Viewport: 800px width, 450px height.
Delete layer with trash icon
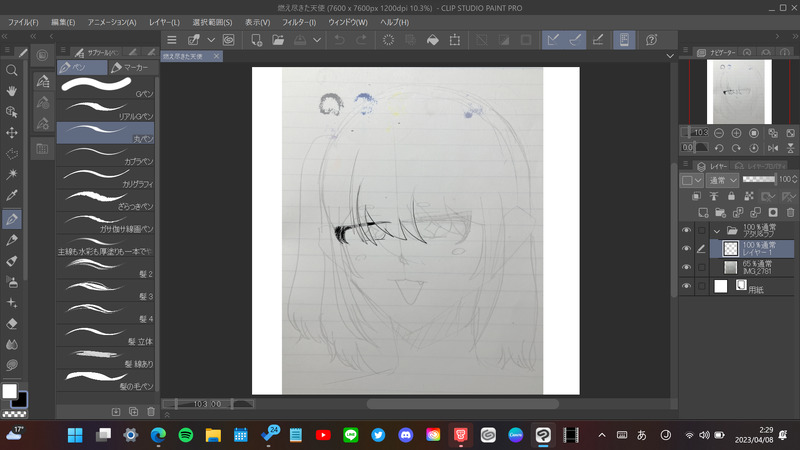click(x=790, y=212)
